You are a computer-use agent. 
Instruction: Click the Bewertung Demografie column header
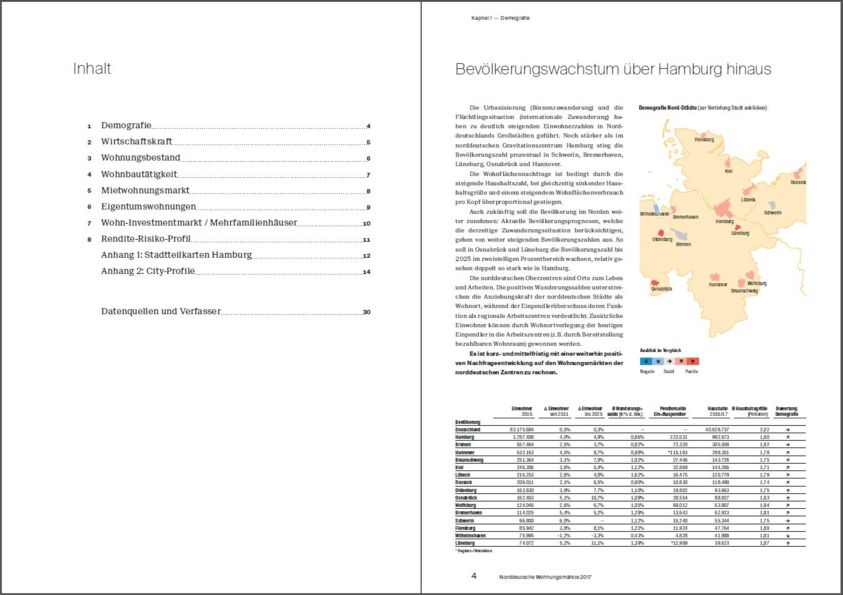click(x=787, y=411)
